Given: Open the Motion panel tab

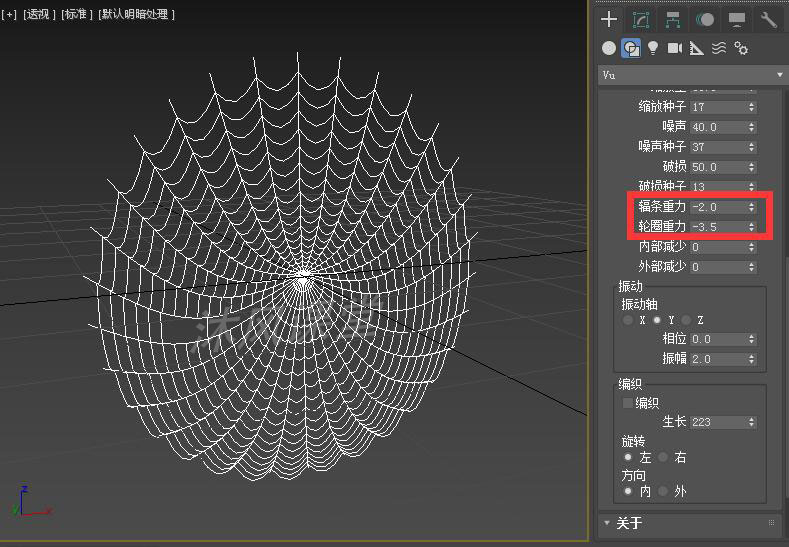Looking at the screenshot, I should pos(705,20).
